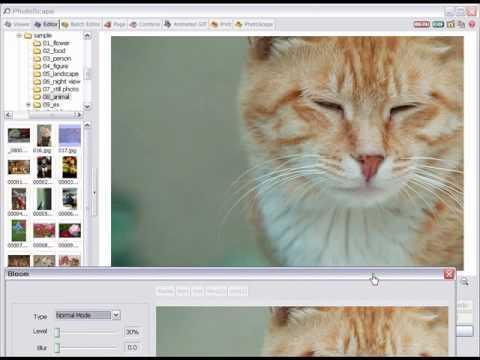Select the sample folder
This screenshot has width=480, height=360.
[x=43, y=35]
